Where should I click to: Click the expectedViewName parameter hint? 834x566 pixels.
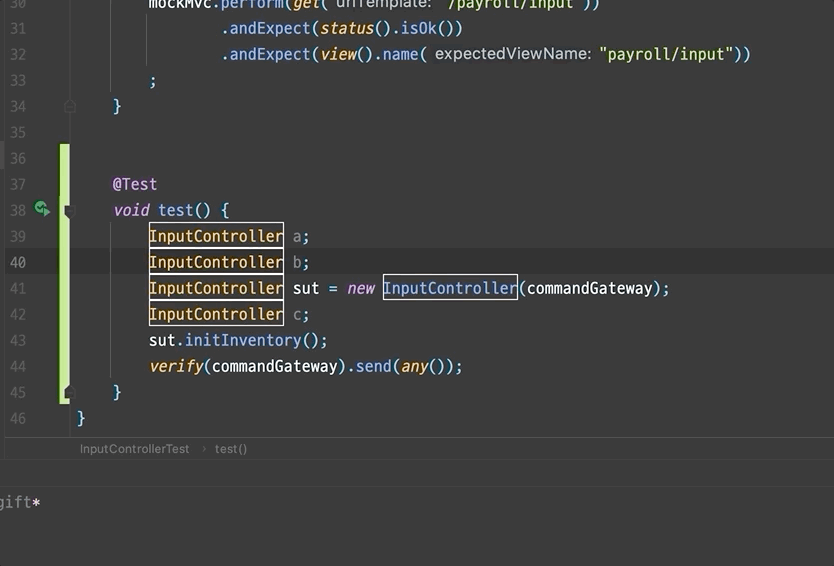513,54
